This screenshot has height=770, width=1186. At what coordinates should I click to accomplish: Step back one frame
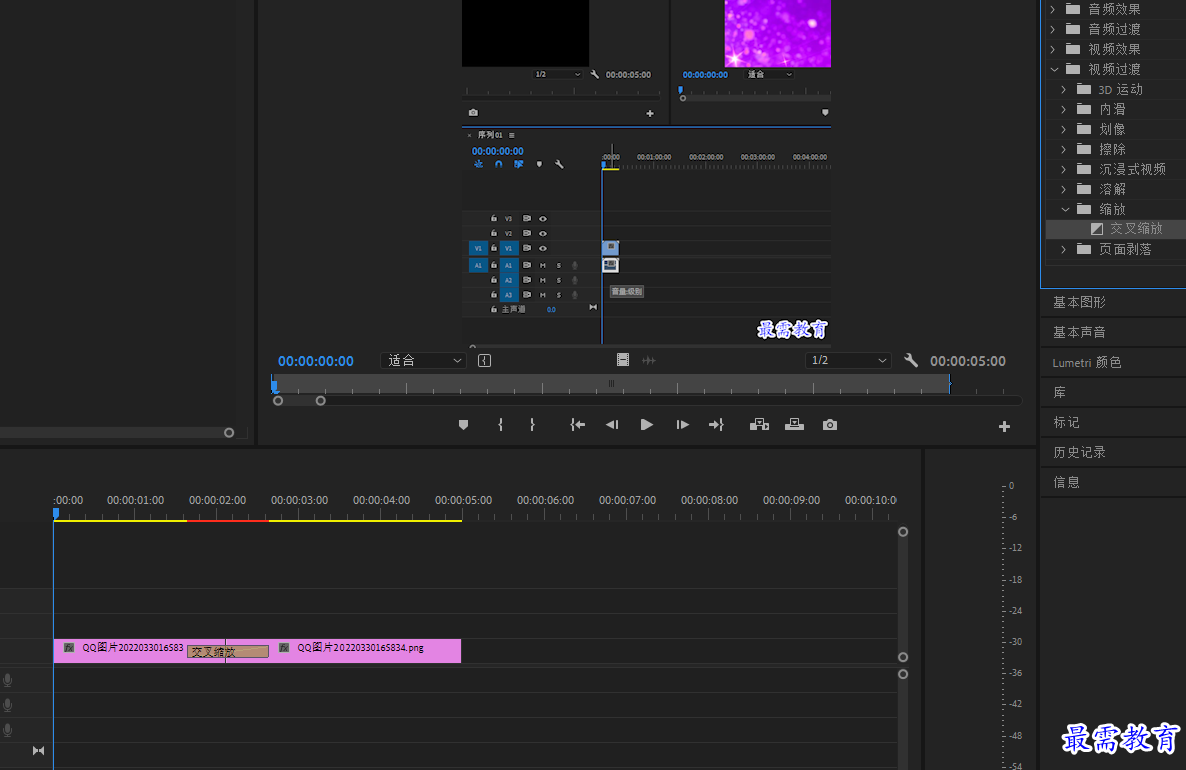(612, 425)
